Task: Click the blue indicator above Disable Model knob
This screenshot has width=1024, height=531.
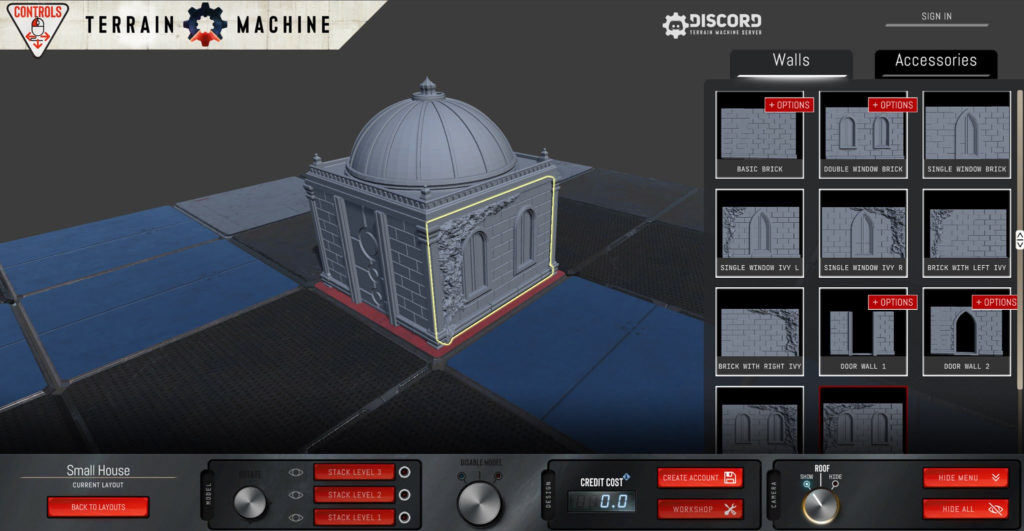Action: pos(462,475)
